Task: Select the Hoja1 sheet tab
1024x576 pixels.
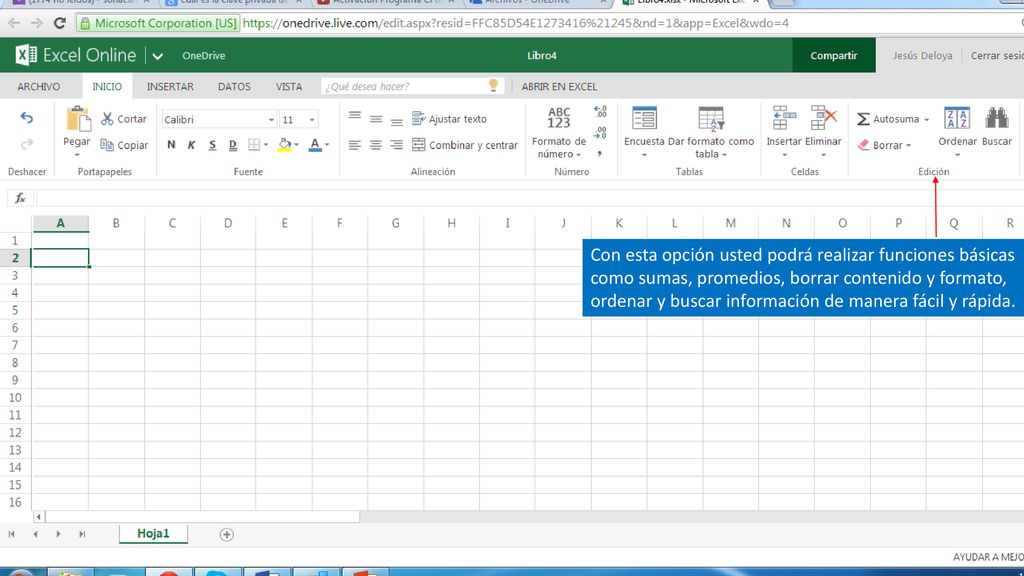Action: pos(153,534)
